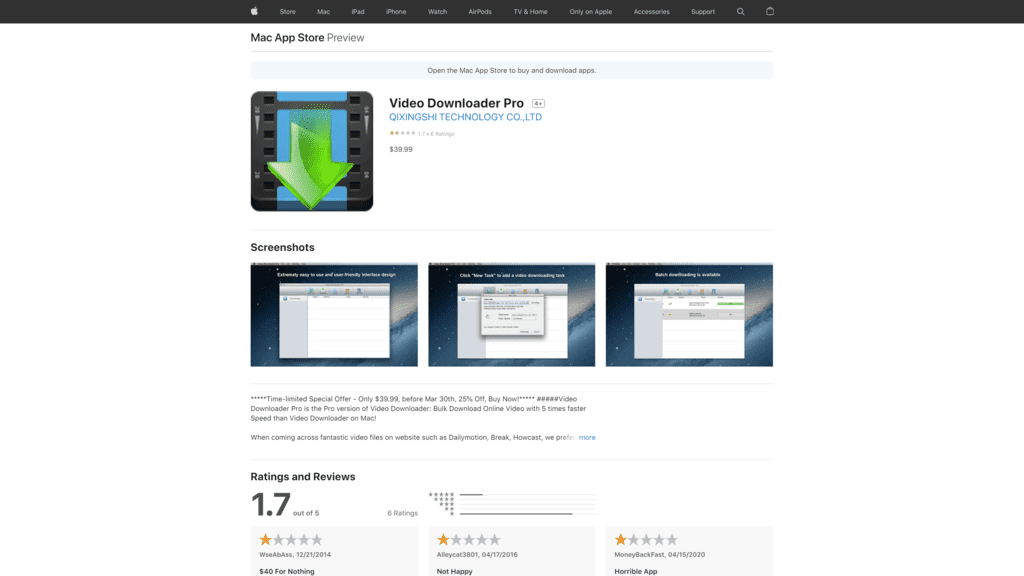Go to the iPad section

click(358, 12)
